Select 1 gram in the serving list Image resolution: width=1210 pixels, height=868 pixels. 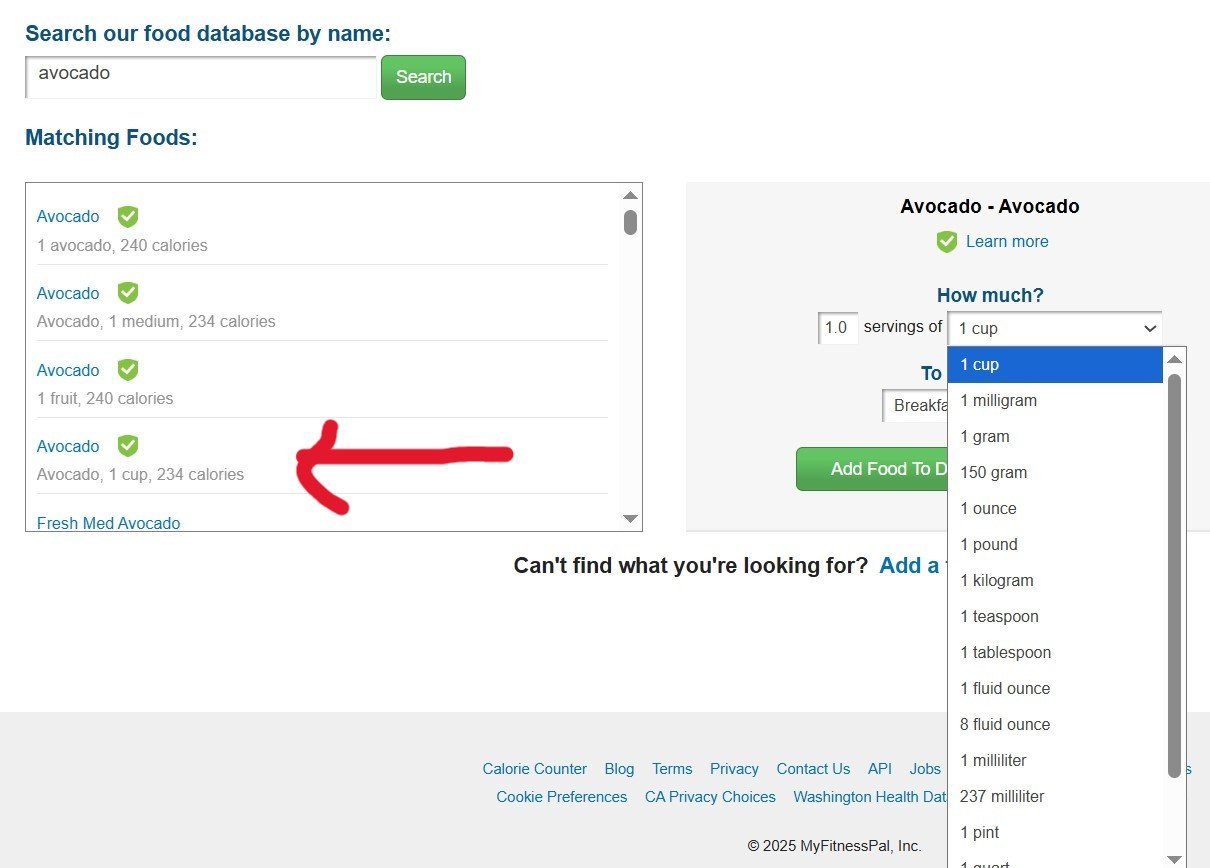tap(1055, 436)
